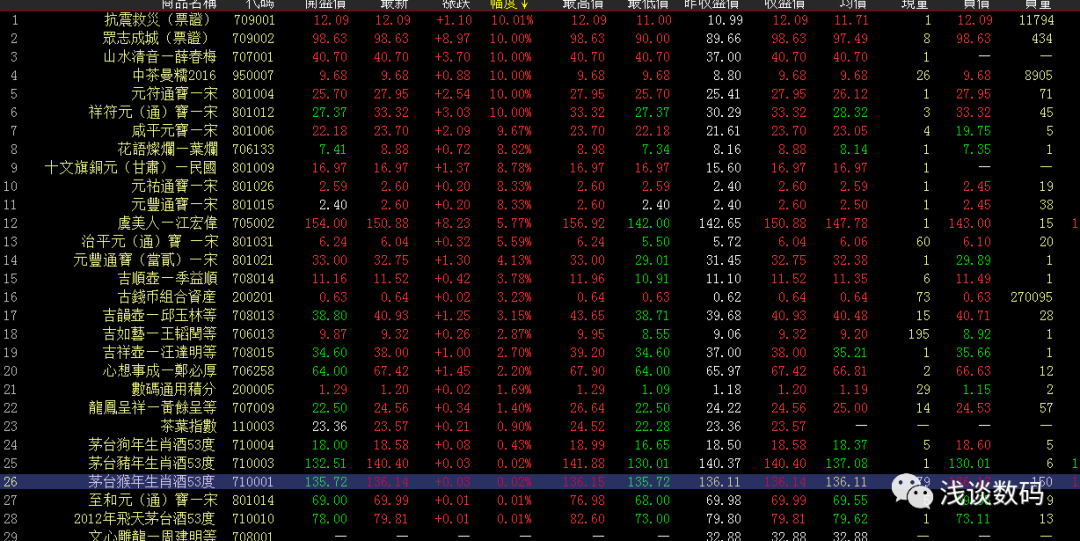The width and height of the screenshot is (1080, 541).
Task: Select buy volume 8905 in 中茶曼糯 row
Action: (1039, 76)
